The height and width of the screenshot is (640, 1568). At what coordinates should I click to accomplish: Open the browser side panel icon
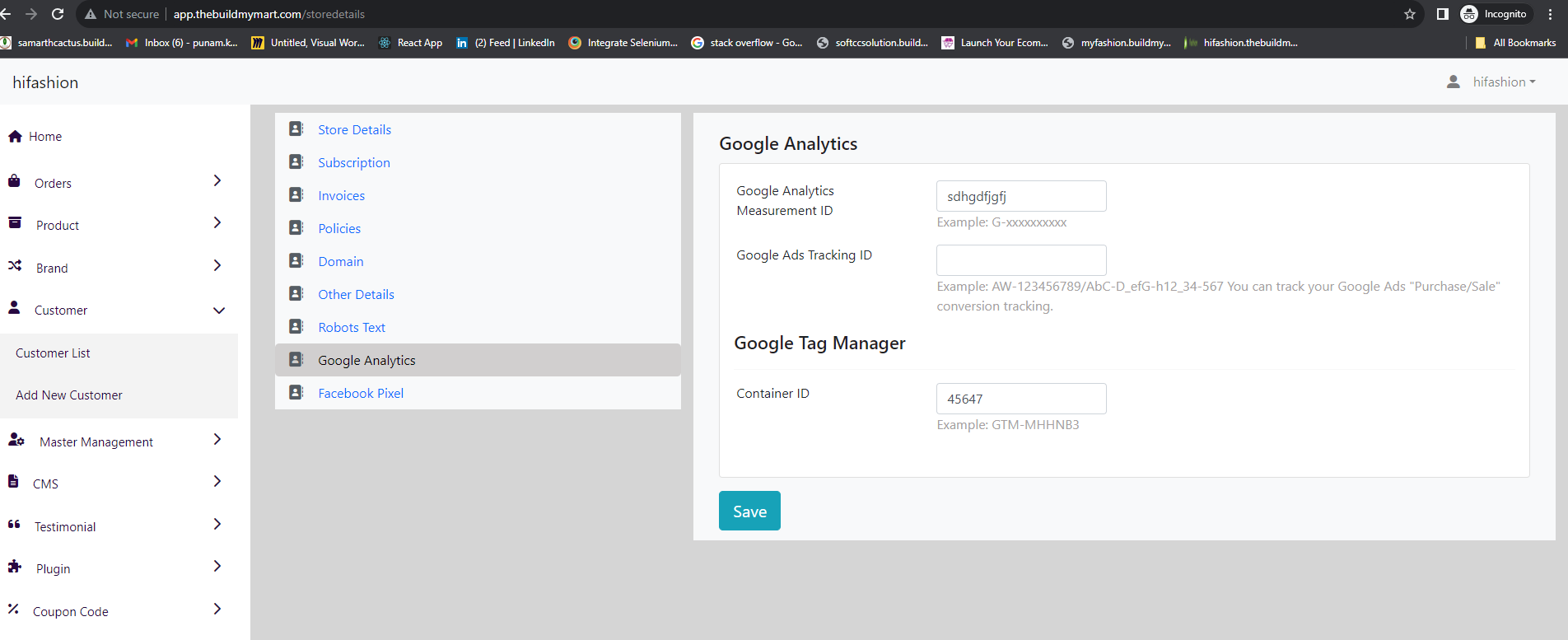pyautogui.click(x=1443, y=14)
